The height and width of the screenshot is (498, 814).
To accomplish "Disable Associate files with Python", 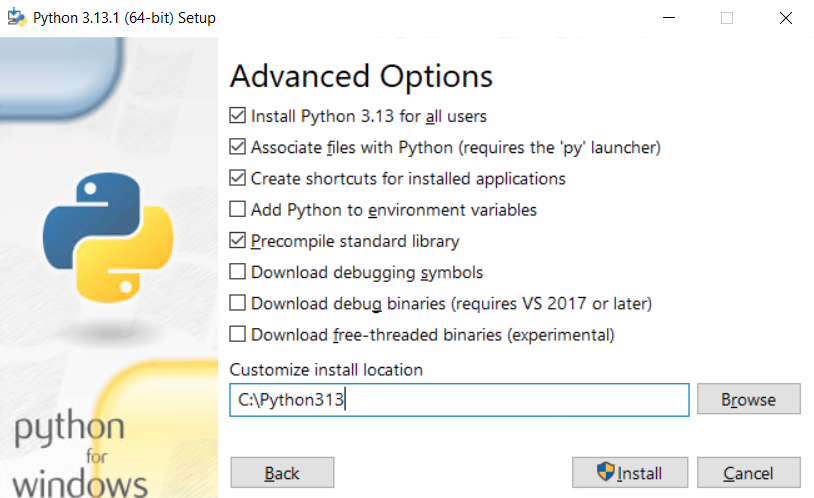I will [238, 147].
